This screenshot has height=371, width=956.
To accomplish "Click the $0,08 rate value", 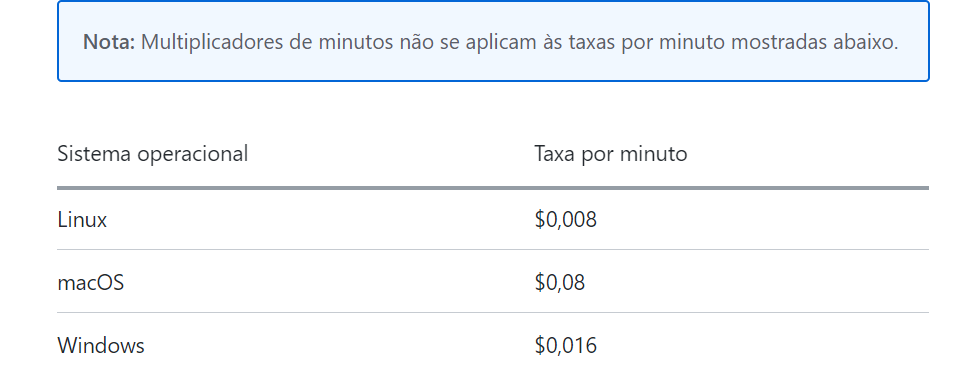I will point(560,283).
